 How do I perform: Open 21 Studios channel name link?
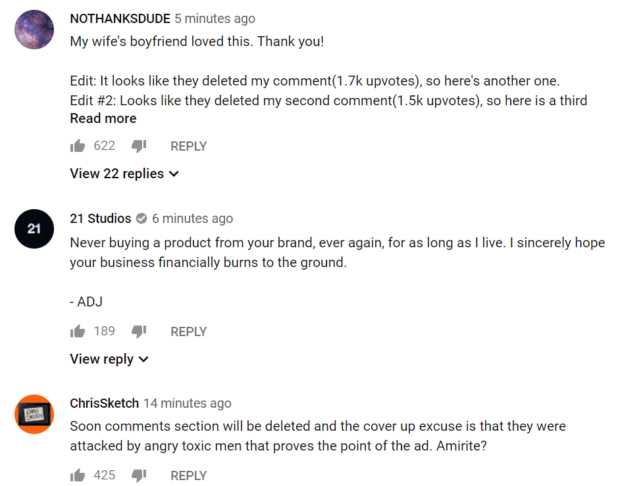[100, 219]
